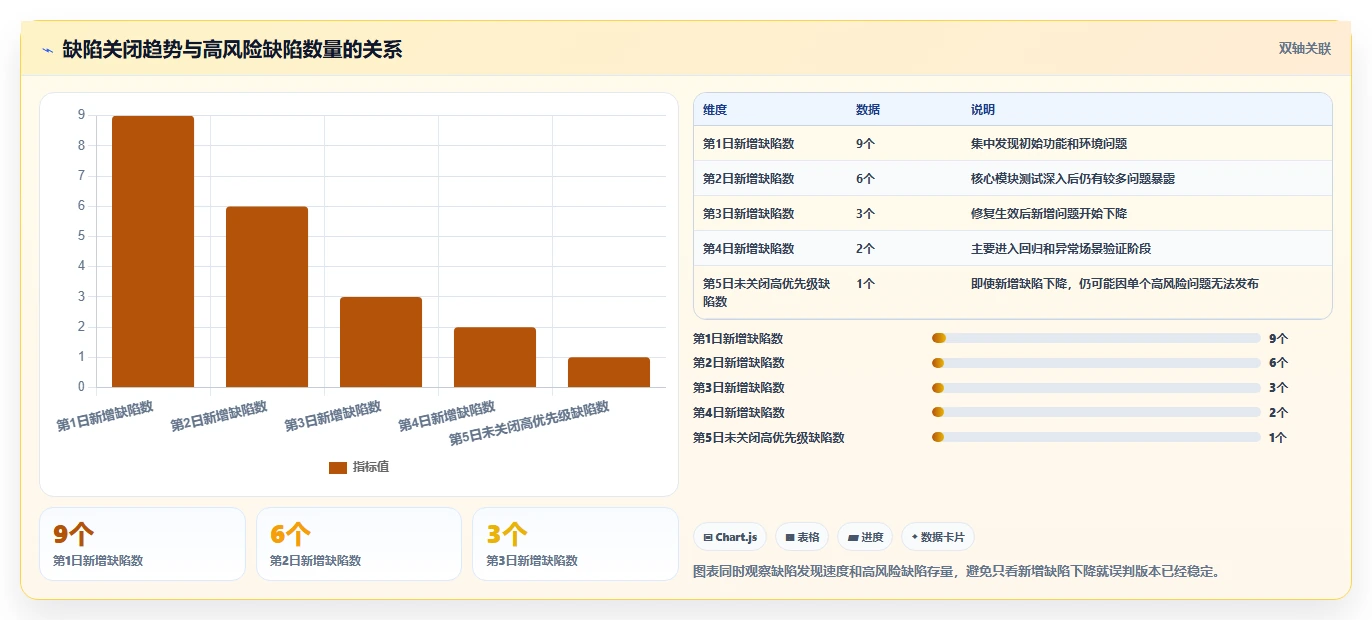1372x620 pixels.
Task: Click the chart title 缺陷关闭趋势与高风险缺陷数量的关系
Action: 232,49
